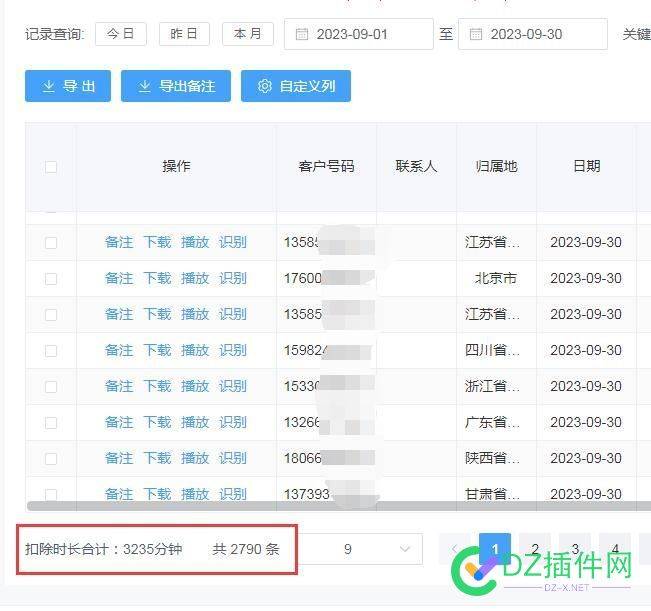Viewport: 651px width, 611px height.
Task: Click 播放 in the 甘肃省 row
Action: point(195,494)
